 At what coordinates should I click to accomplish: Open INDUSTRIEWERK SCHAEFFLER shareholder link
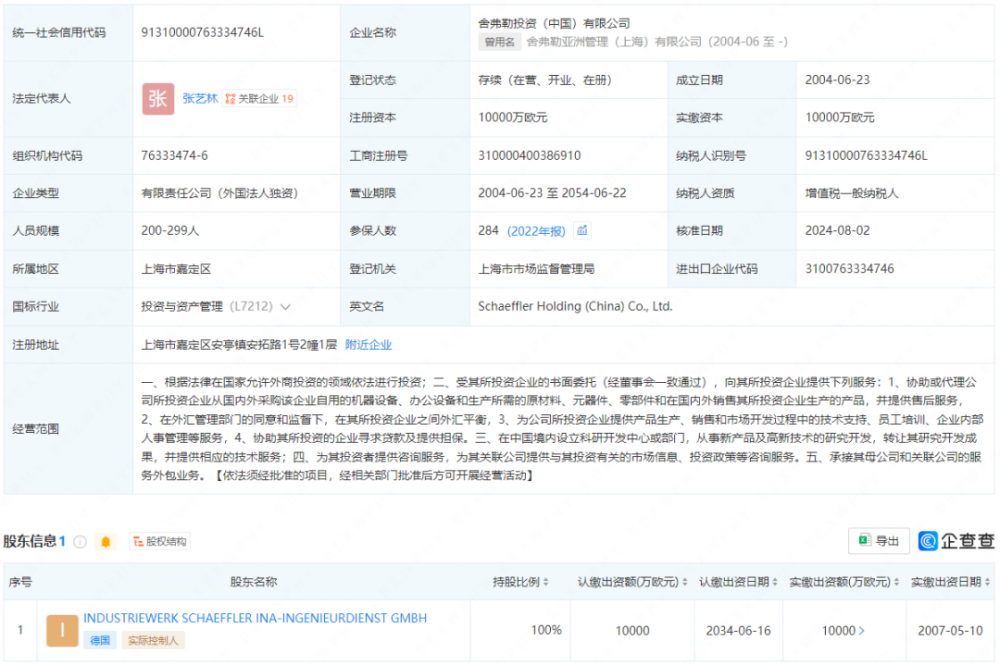[x=255, y=618]
